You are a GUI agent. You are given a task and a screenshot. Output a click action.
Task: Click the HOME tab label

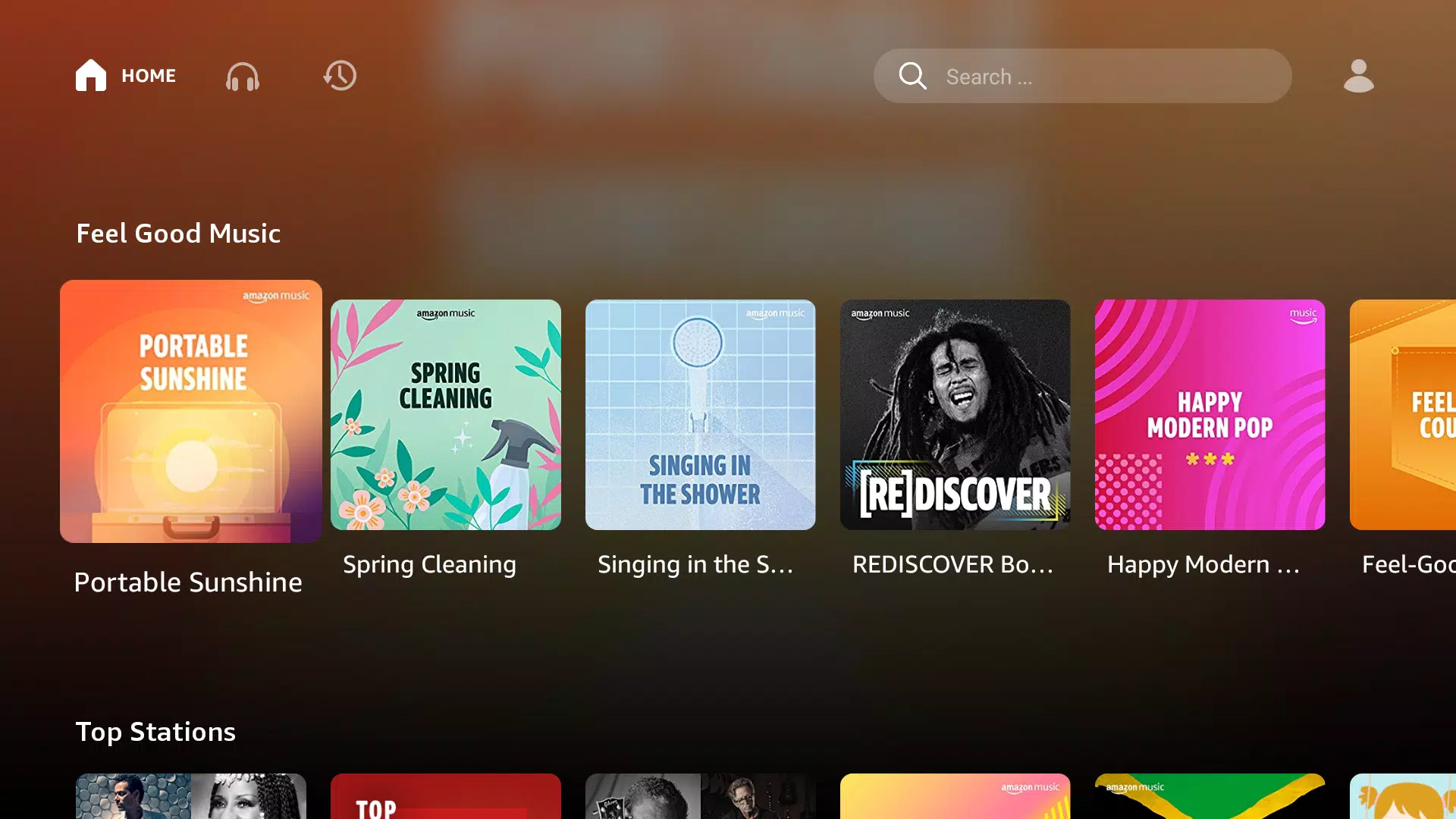tap(148, 76)
